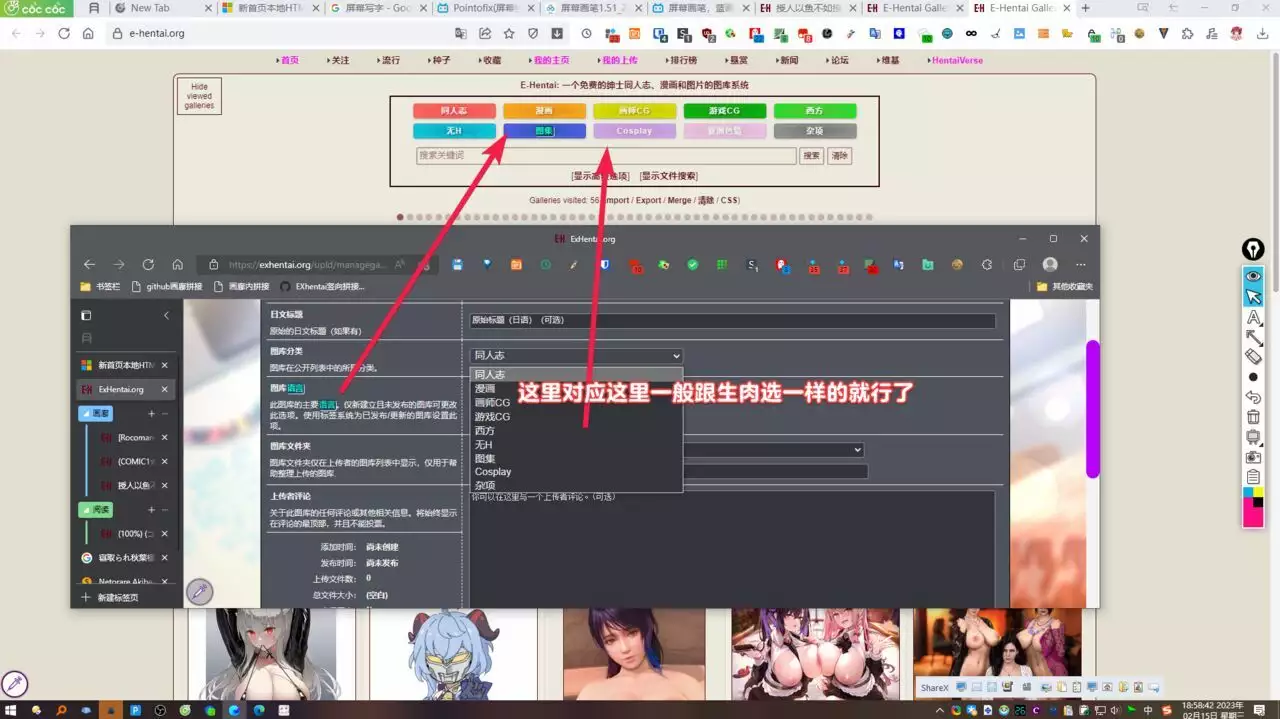
Task: Toggle the 西方 category filter button
Action: 814,111
